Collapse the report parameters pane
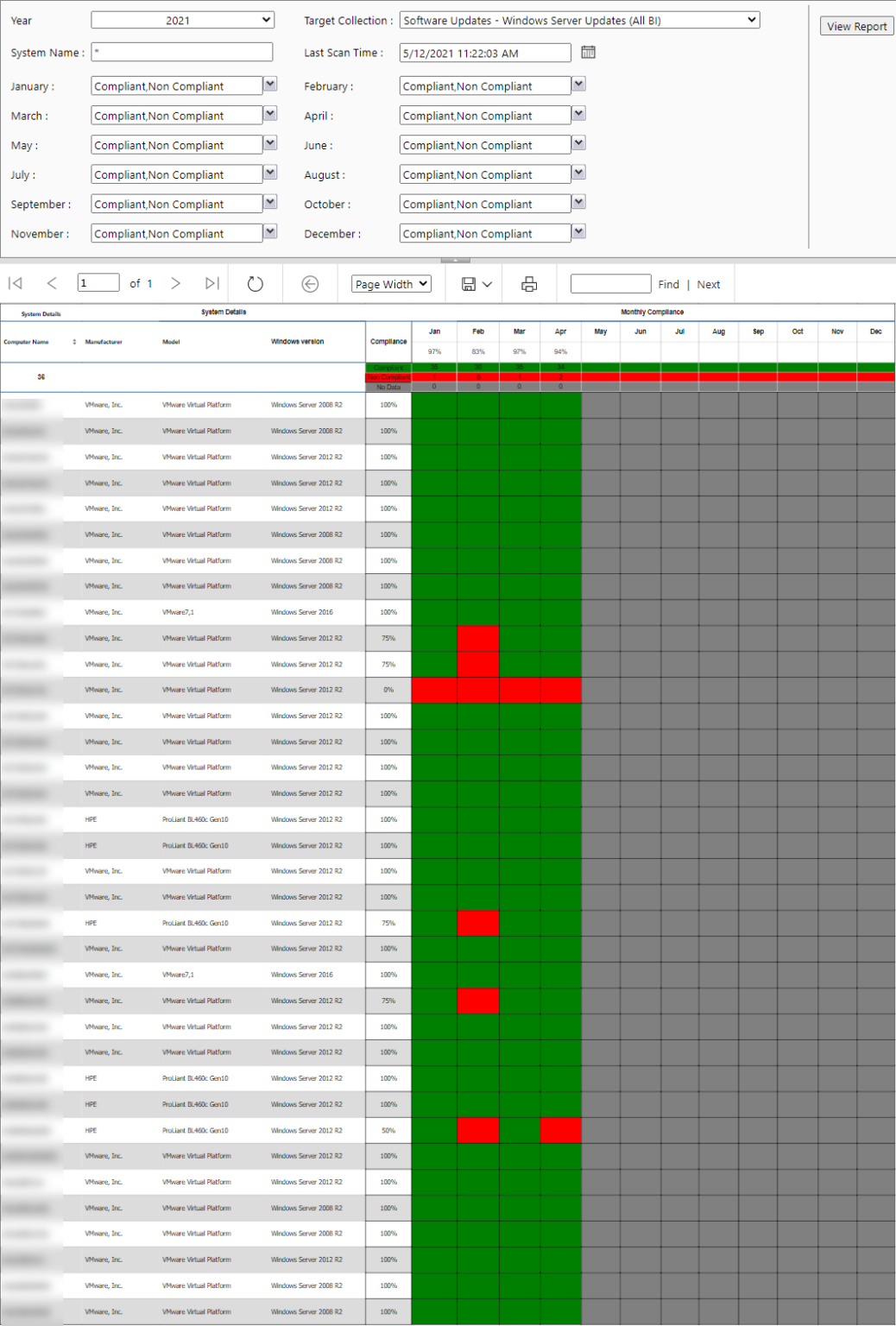This screenshot has height=1326, width=896. coord(455,259)
